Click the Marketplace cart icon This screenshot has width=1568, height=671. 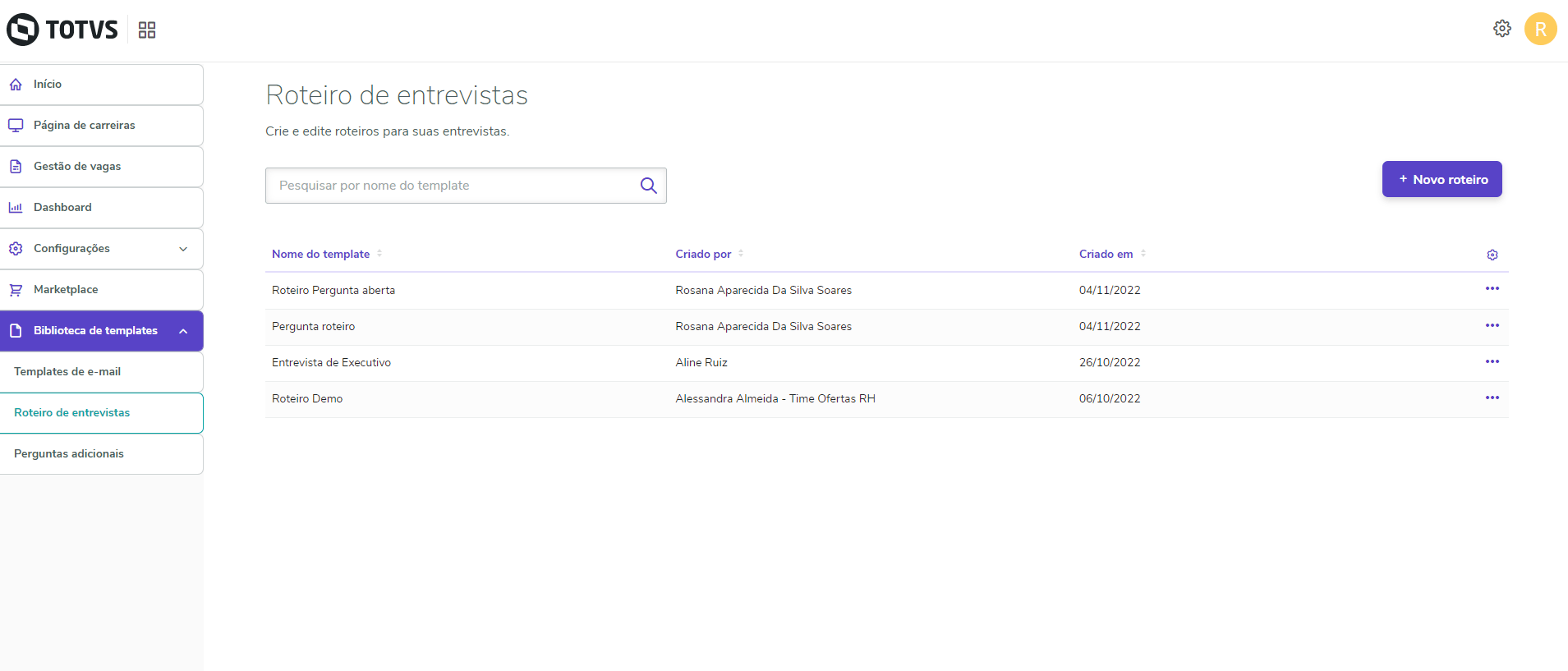tap(16, 290)
